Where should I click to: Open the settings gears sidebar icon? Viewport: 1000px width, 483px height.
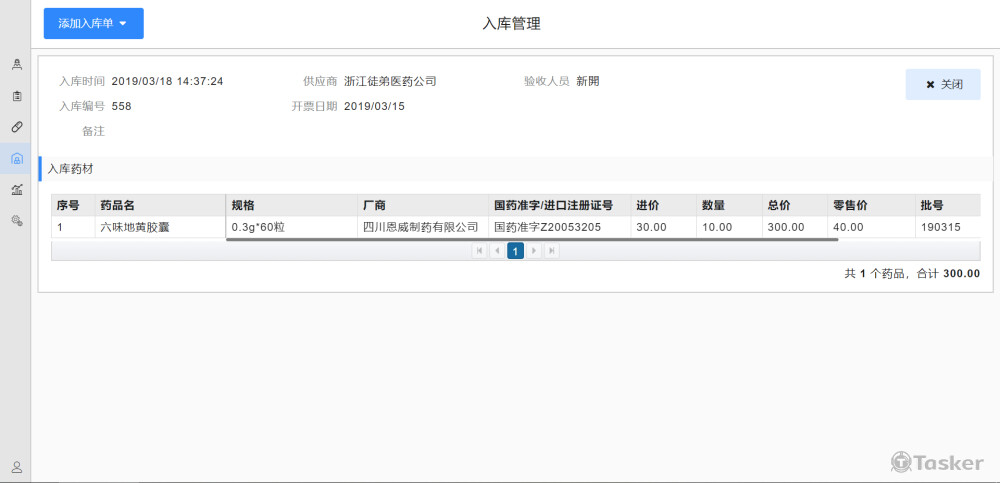click(x=17, y=221)
